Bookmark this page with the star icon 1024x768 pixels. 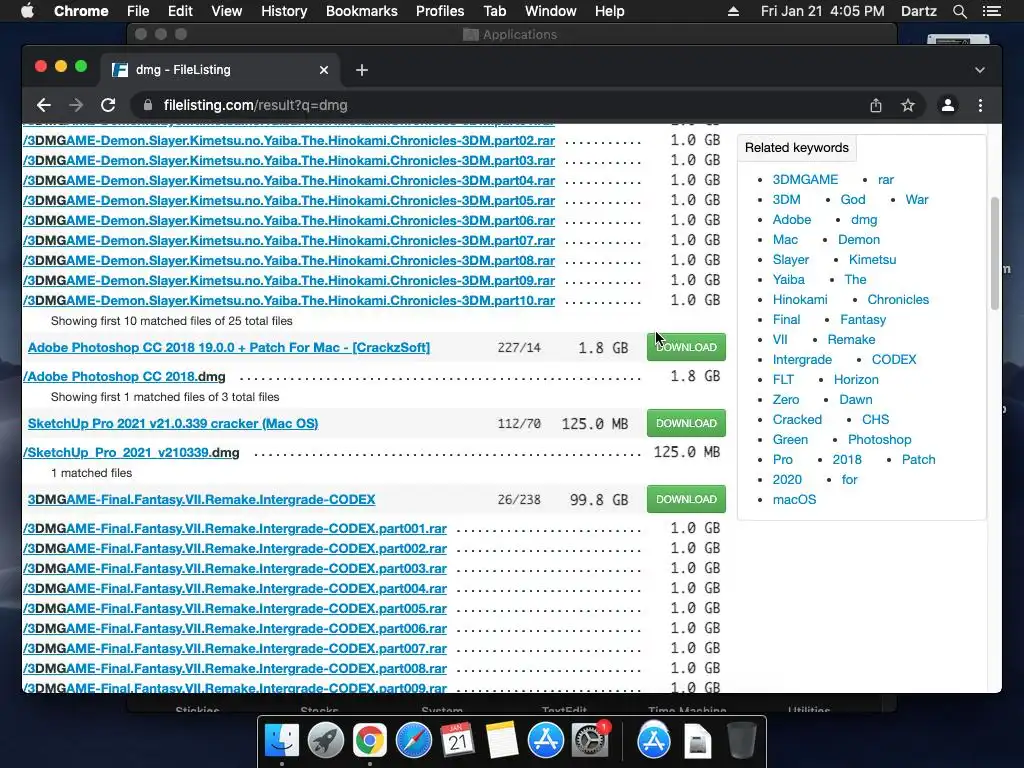point(908,105)
